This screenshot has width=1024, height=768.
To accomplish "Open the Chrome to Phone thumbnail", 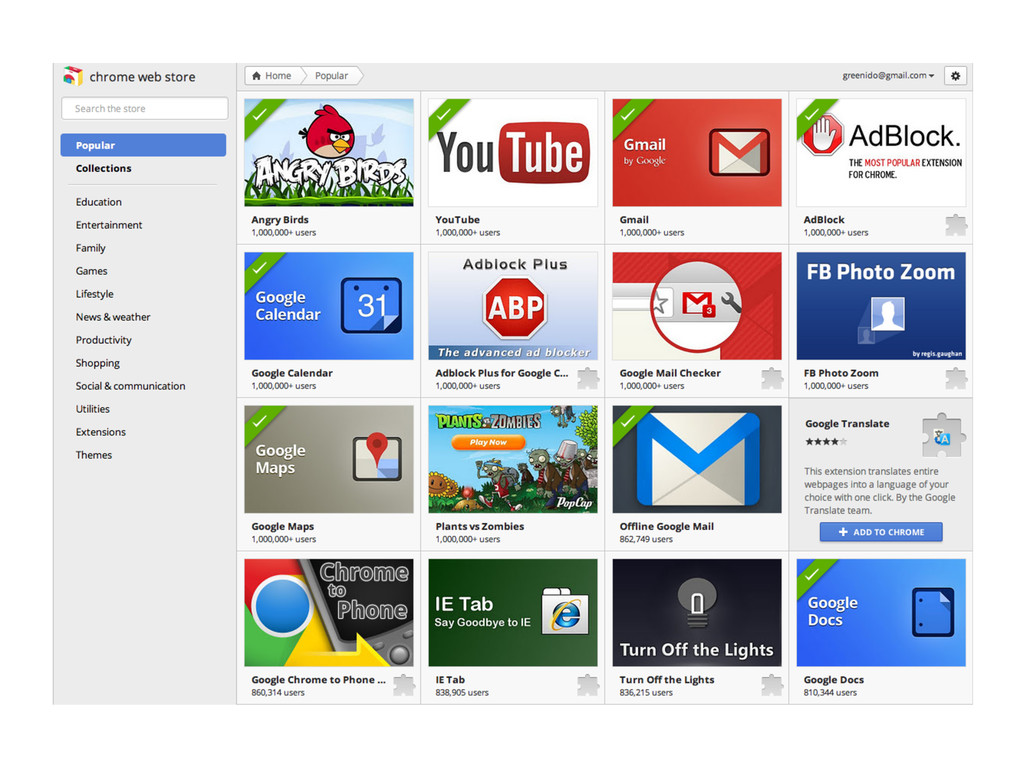I will coord(329,613).
